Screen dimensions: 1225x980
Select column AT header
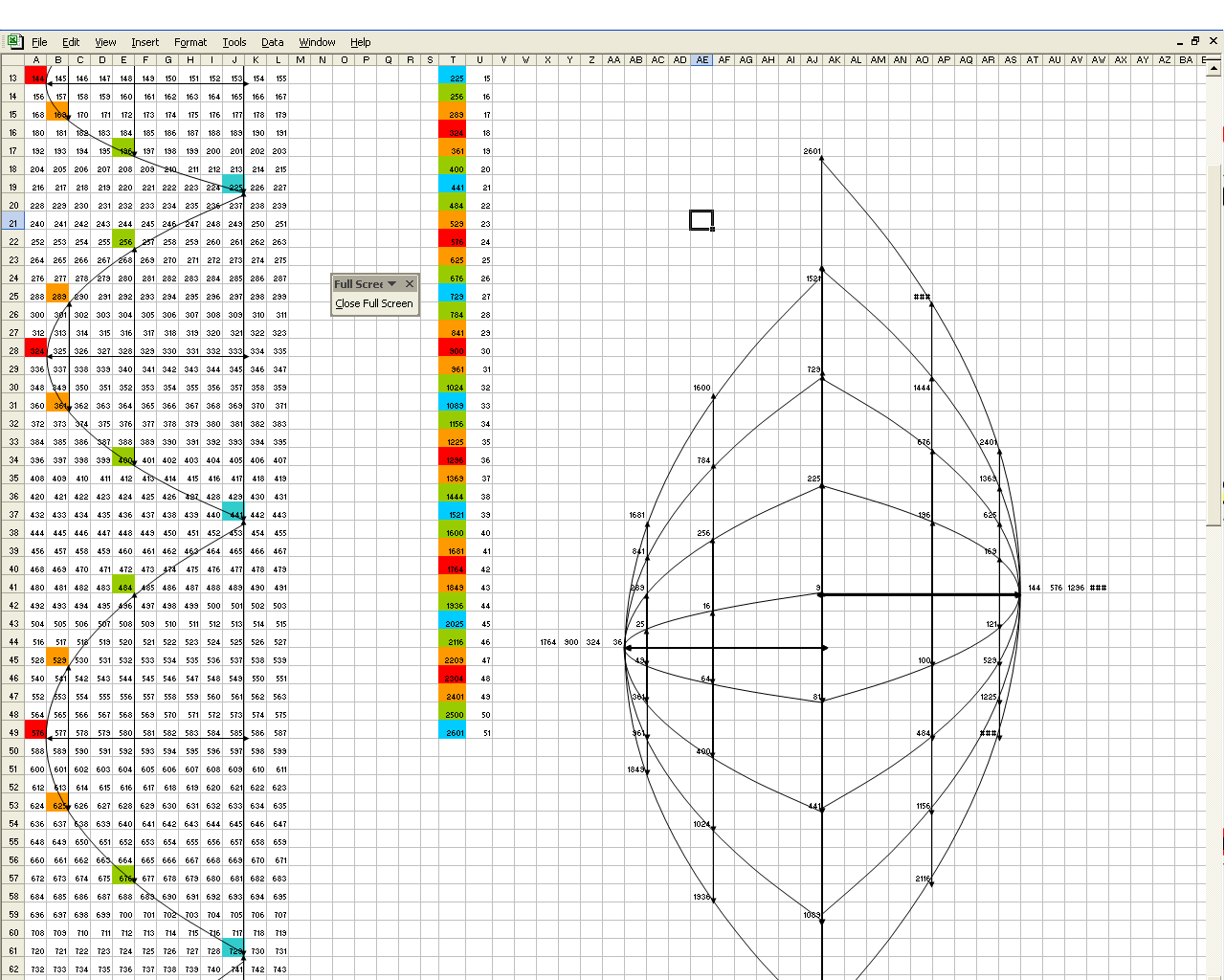[x=1032, y=59]
